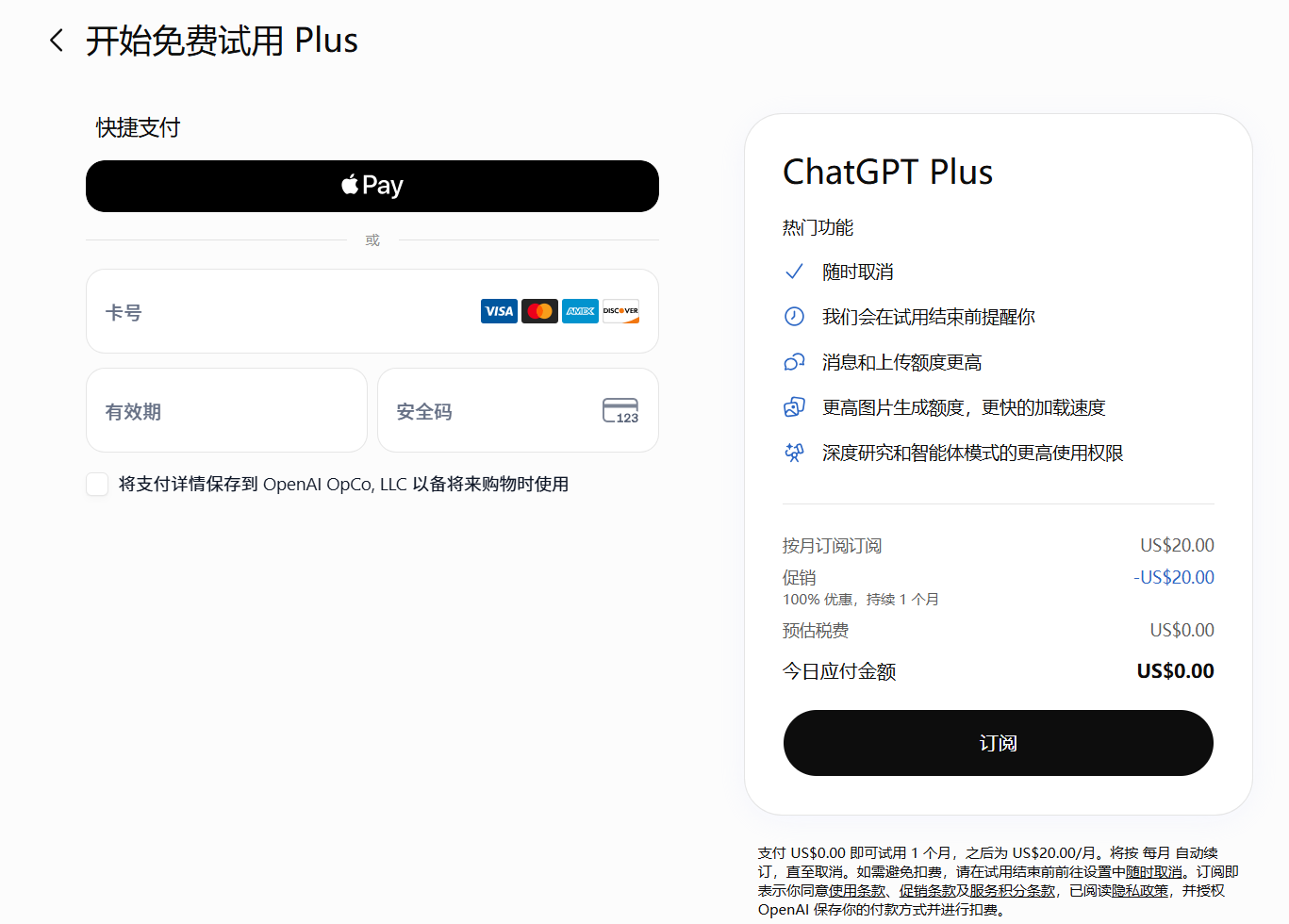
Task: Open the 隐私政策 privacy policy link
Action: coord(1140,891)
